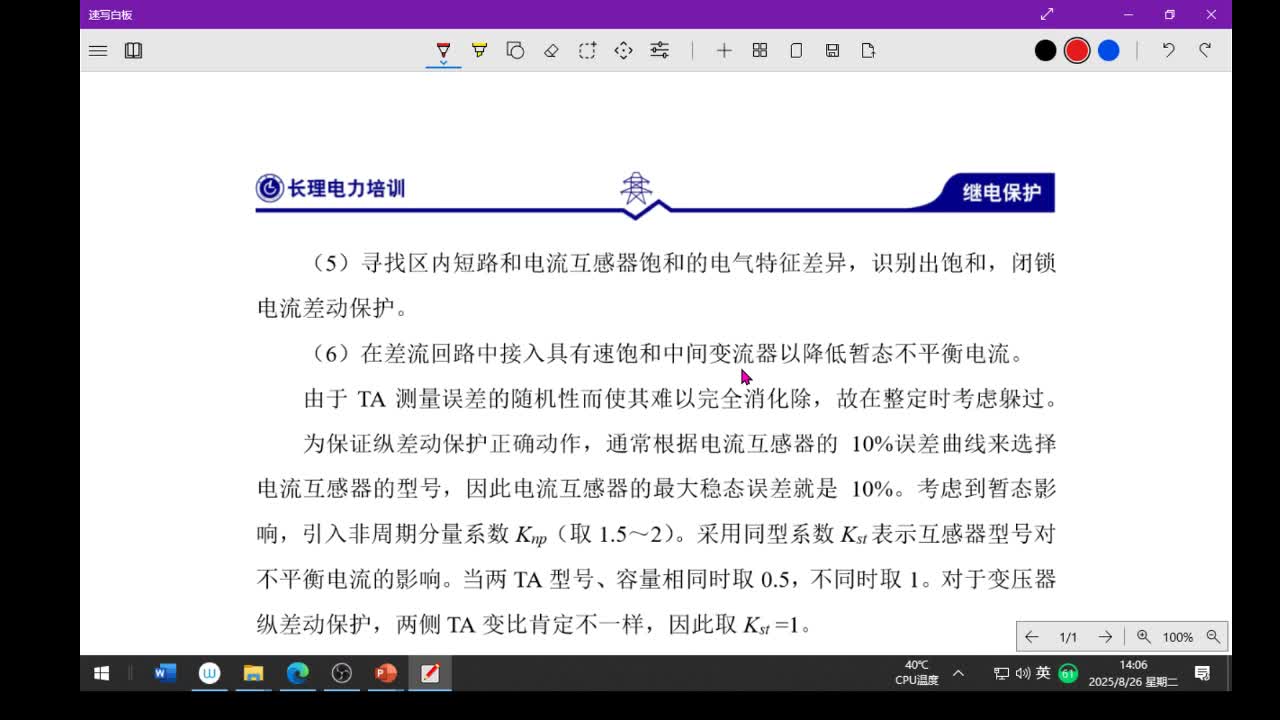The width and height of the screenshot is (1280, 720).
Task: Go to the previous page
Action: click(x=1032, y=637)
